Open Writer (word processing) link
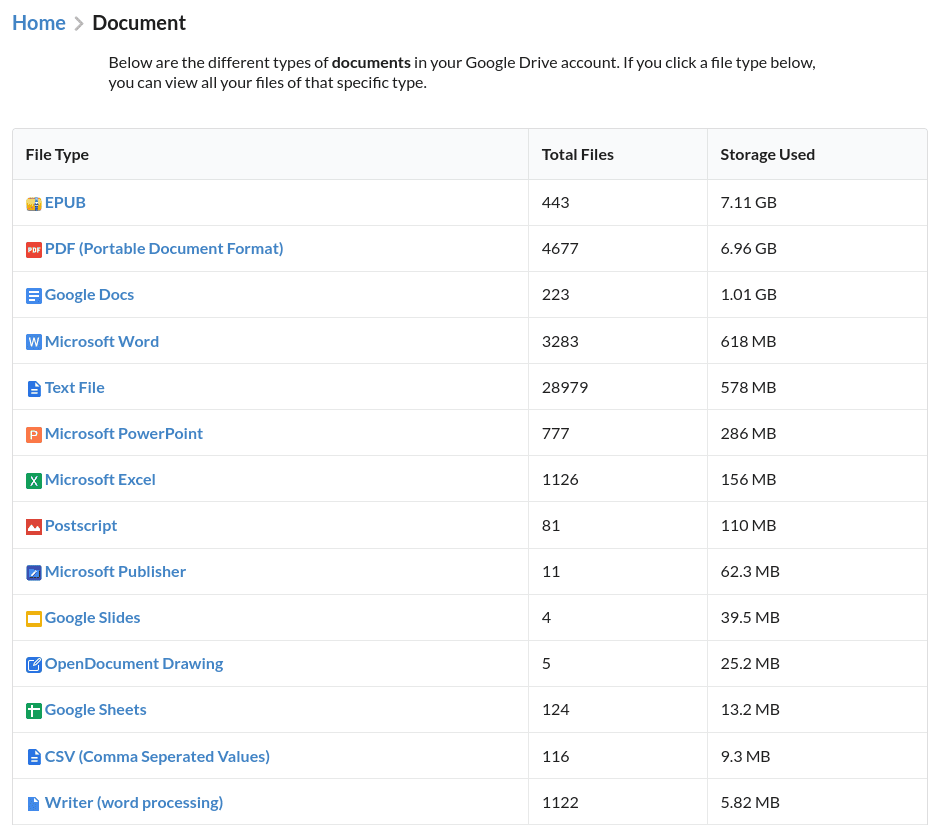Viewport: 939px width, 825px height. [134, 802]
